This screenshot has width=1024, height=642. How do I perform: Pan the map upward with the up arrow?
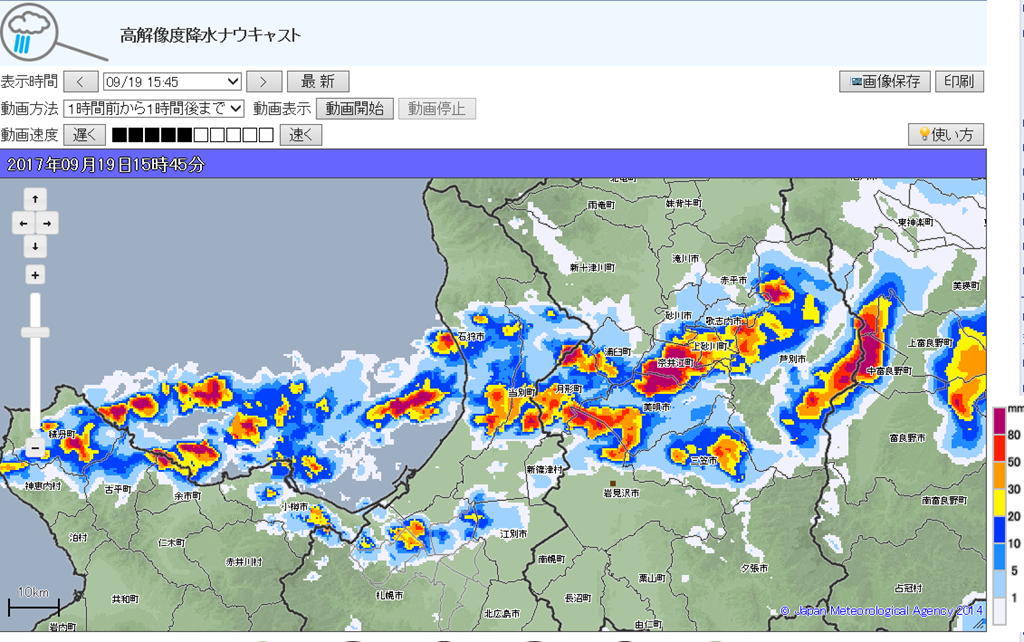pyautogui.click(x=35, y=198)
